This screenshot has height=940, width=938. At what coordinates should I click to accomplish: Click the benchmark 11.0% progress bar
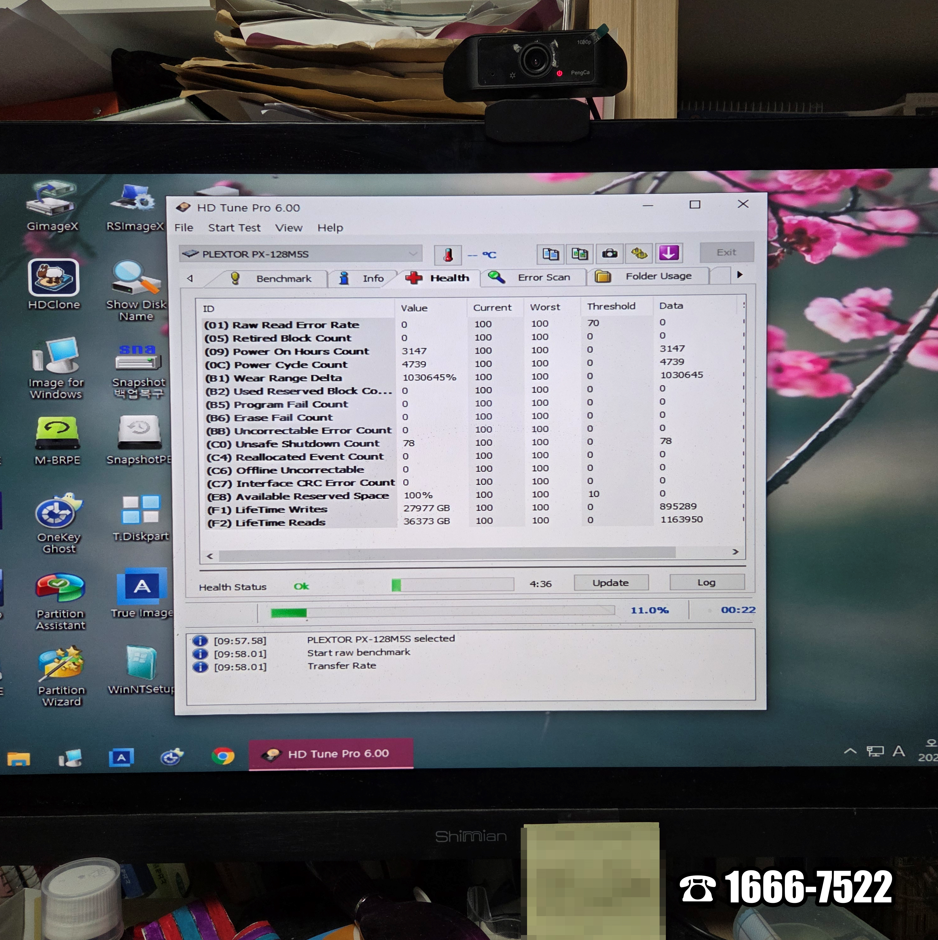[442, 611]
